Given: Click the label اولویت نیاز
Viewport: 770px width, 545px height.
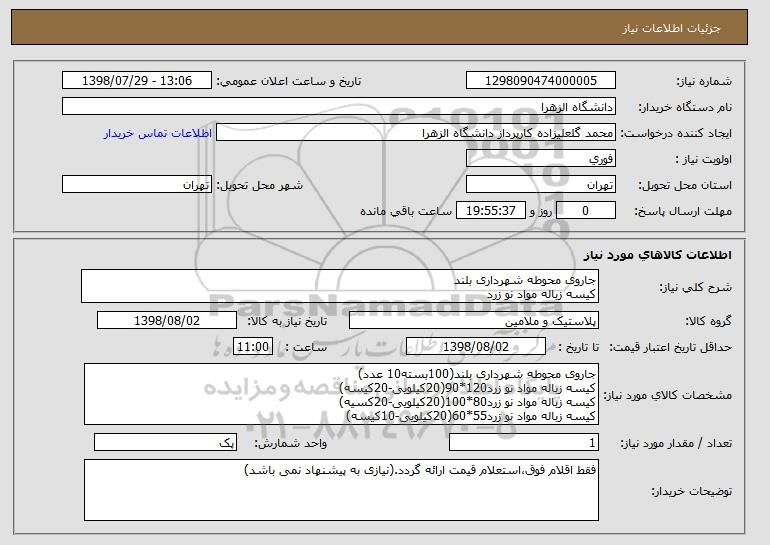Looking at the screenshot, I should 704,159.
